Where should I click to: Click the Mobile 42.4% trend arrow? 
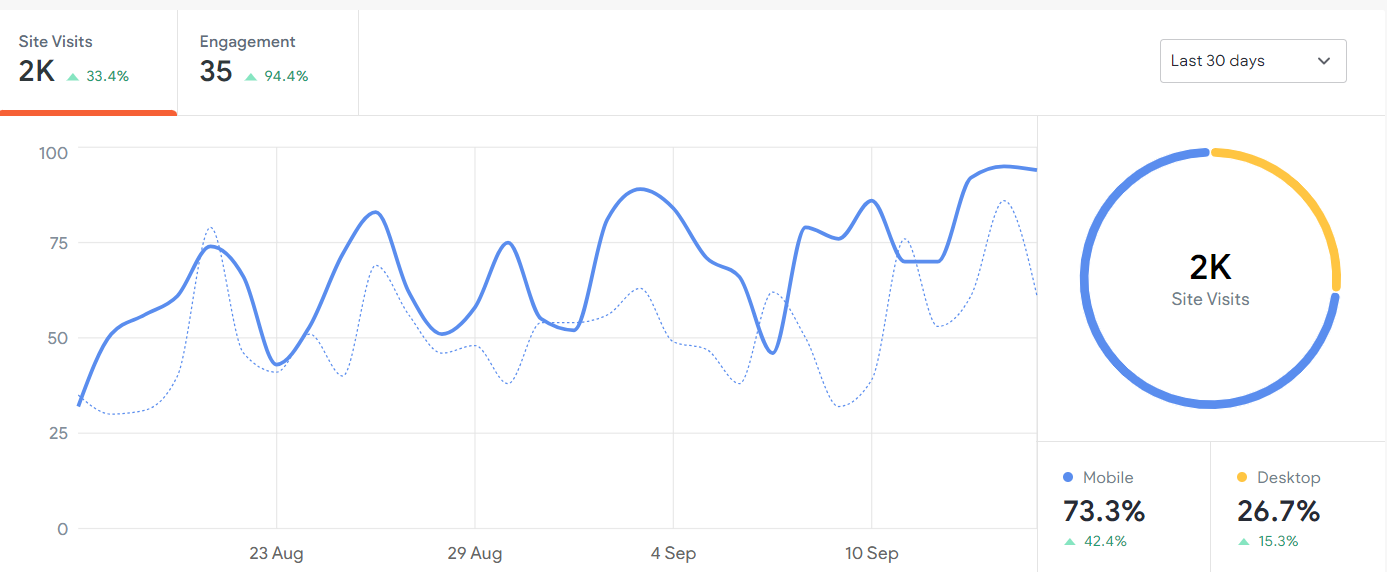pos(1070,542)
